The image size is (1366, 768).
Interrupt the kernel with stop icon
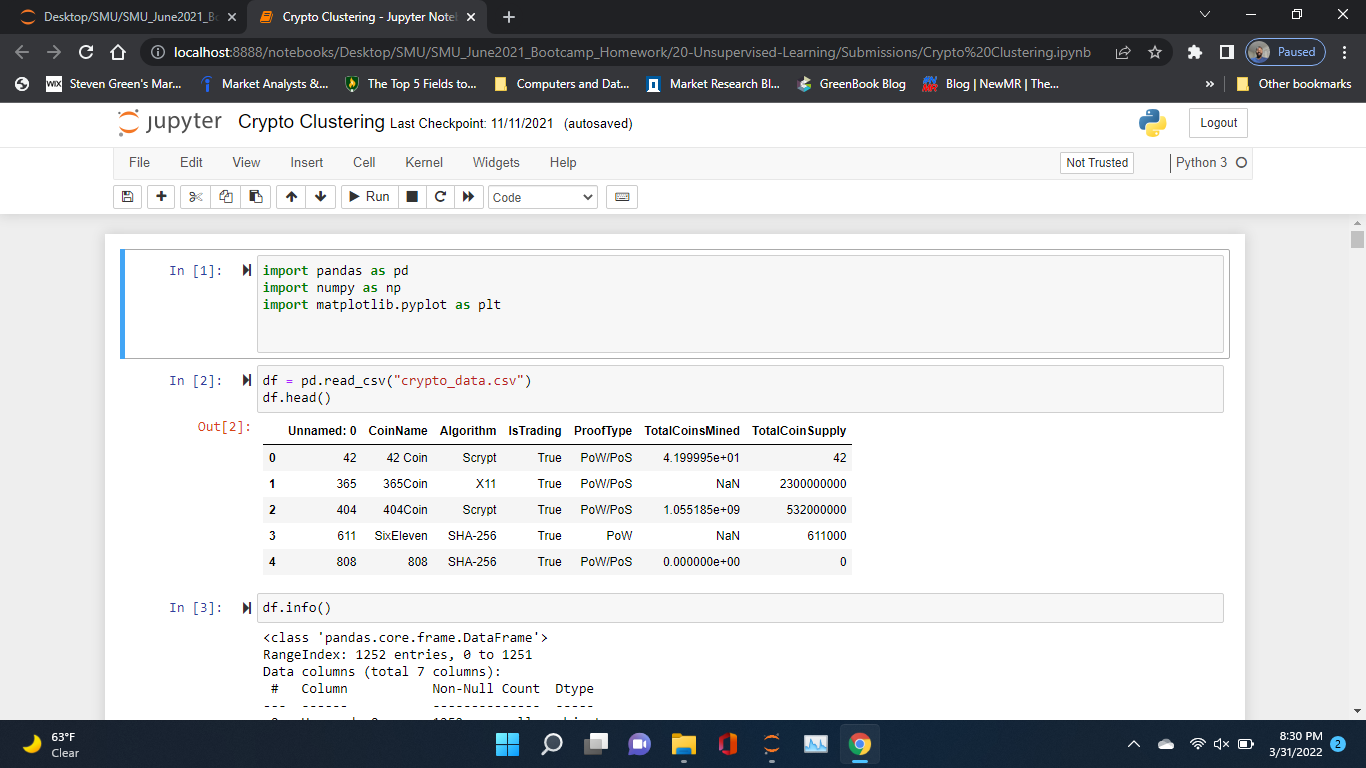click(x=411, y=197)
